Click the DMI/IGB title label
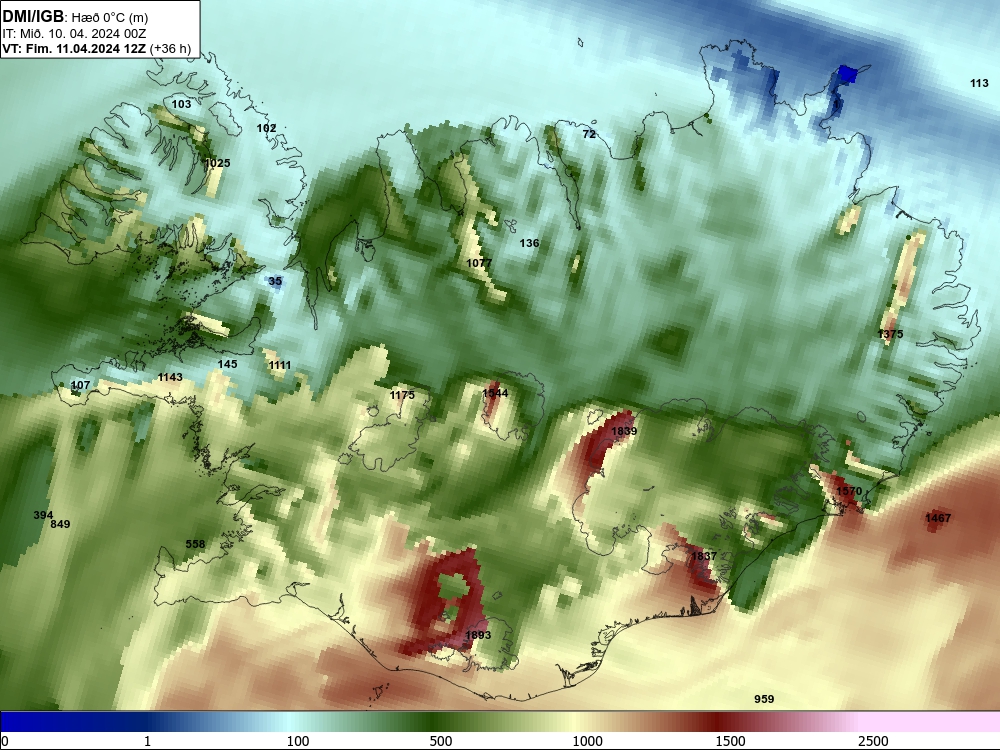The width and height of the screenshot is (1000, 750). pos(33,17)
